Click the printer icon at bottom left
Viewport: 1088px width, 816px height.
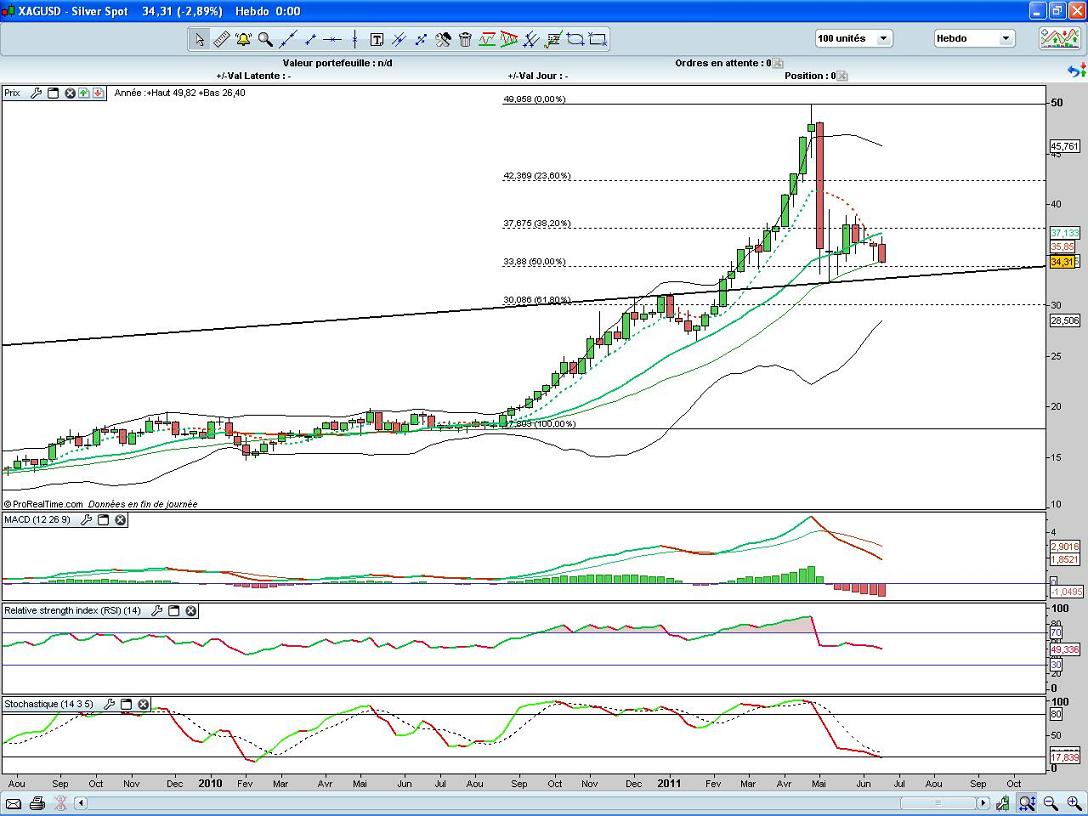(x=37, y=803)
